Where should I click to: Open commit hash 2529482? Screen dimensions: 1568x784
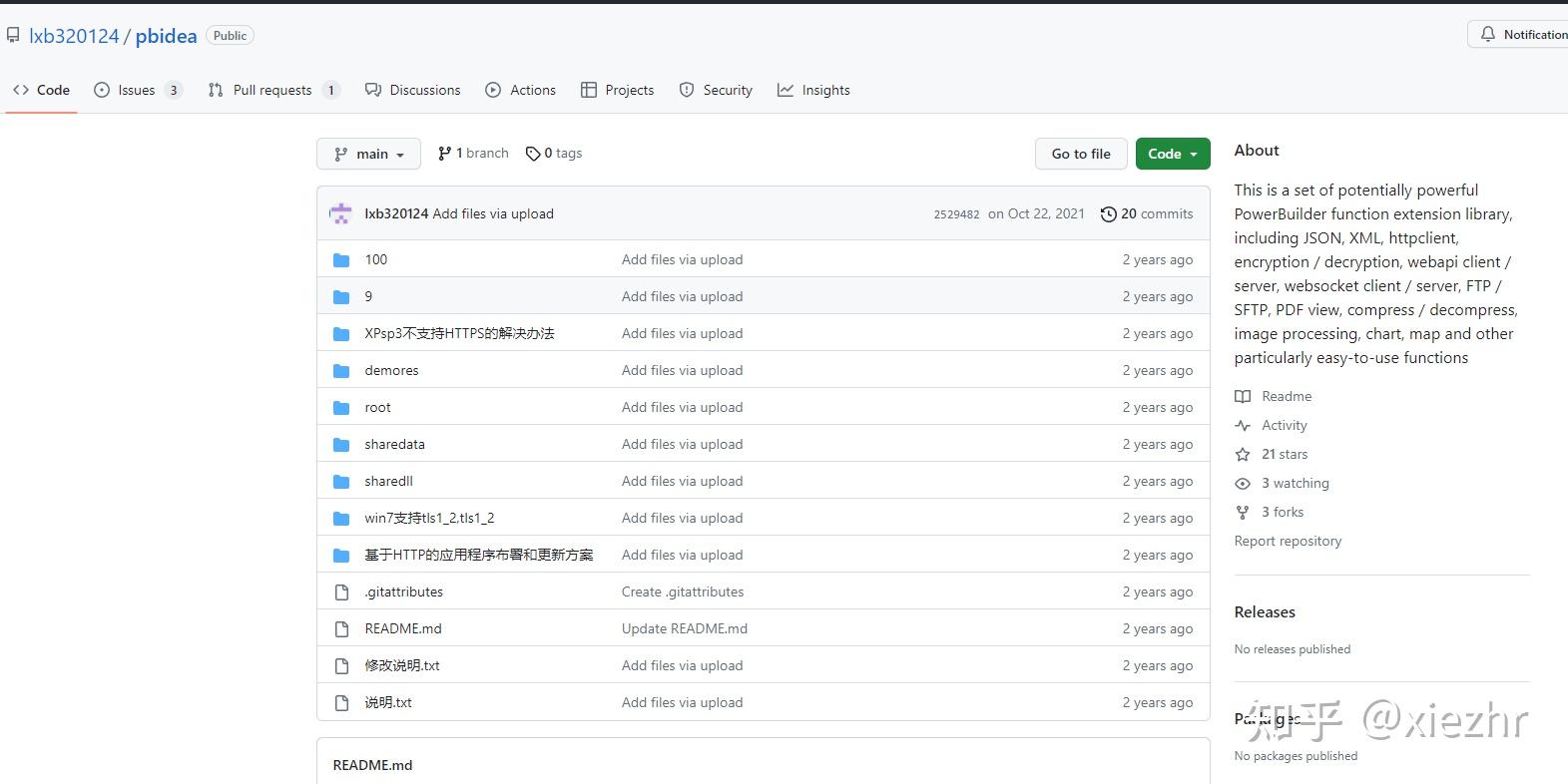coord(956,214)
